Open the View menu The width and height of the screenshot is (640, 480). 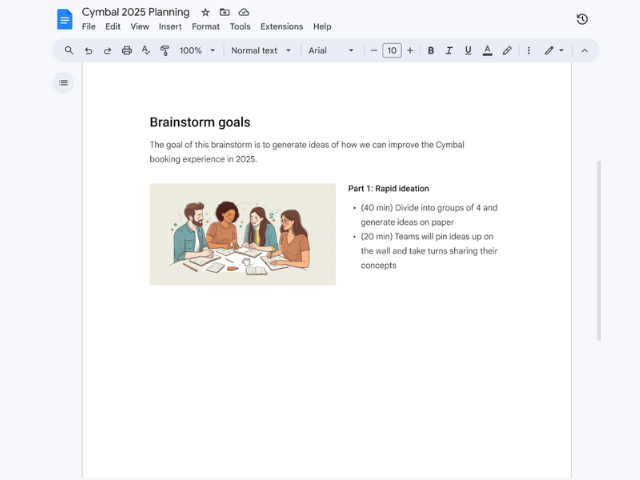140,27
